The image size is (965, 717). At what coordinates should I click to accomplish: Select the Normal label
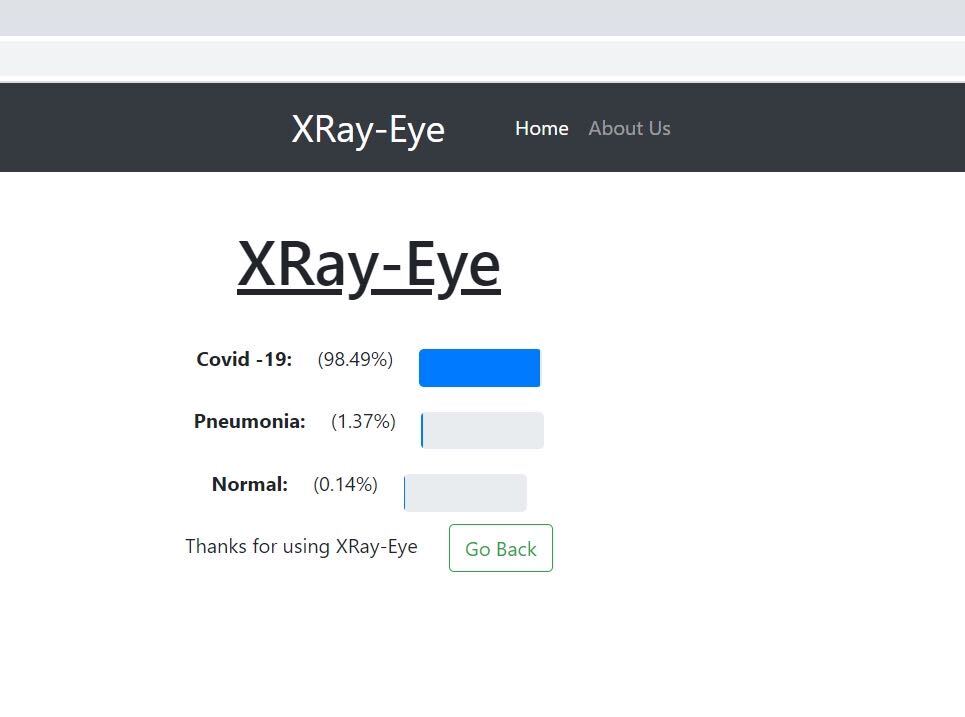249,484
